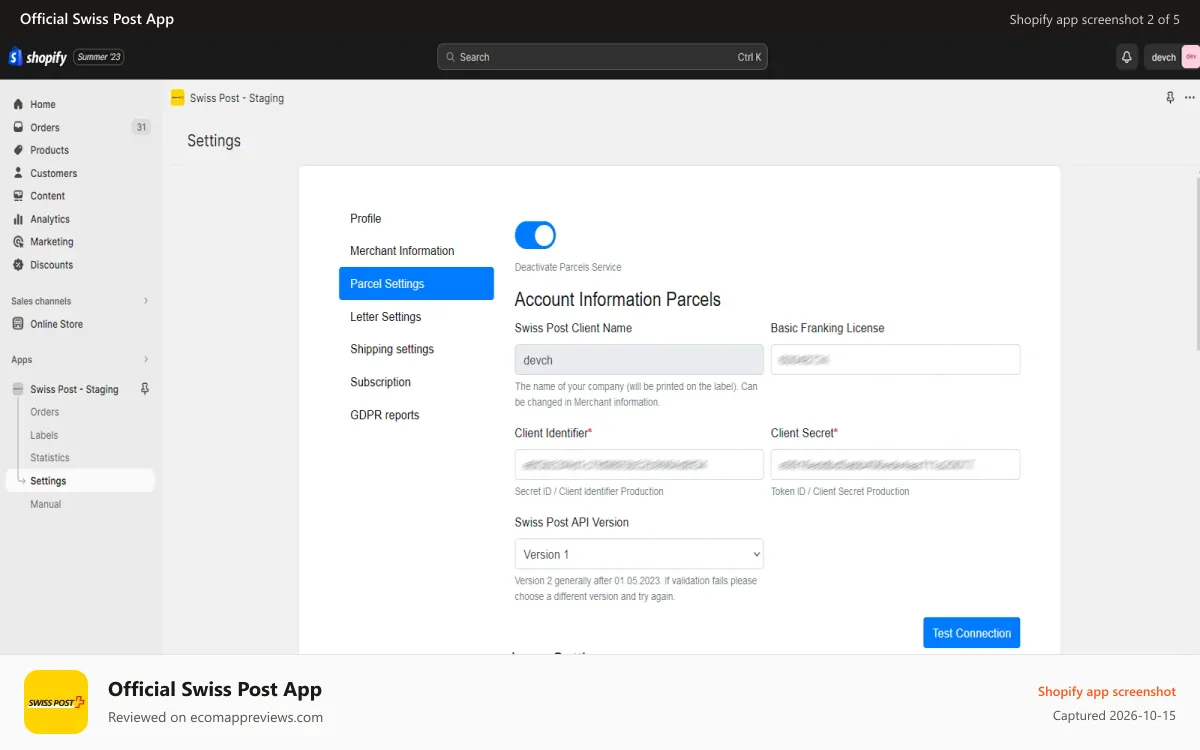Open the Swiss Post API Version dropdown

point(639,554)
